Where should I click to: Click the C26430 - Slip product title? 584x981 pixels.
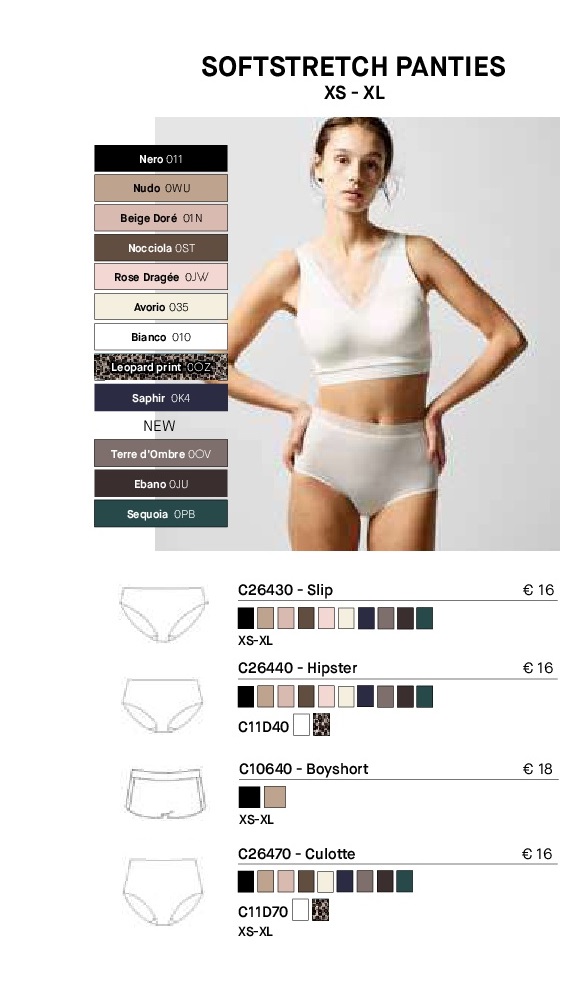[285, 590]
